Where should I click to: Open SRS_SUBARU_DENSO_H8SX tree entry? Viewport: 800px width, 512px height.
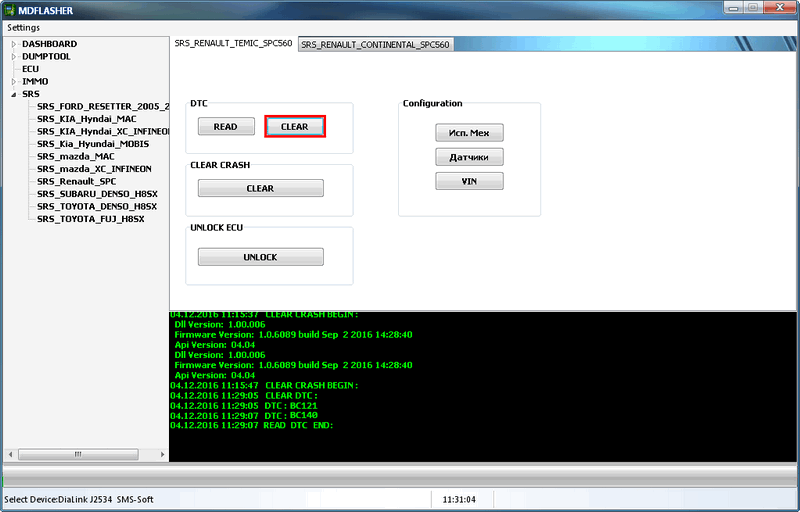click(x=97, y=194)
